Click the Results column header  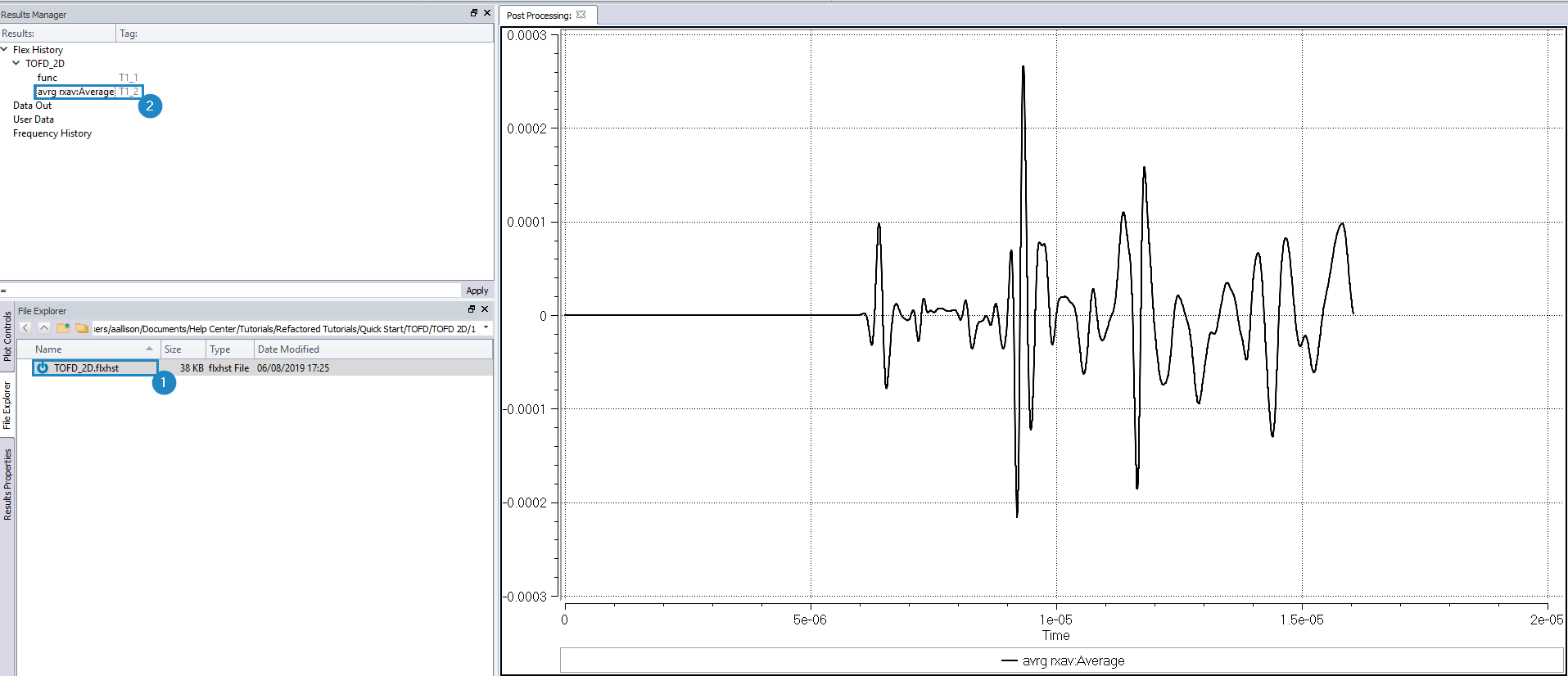[58, 34]
